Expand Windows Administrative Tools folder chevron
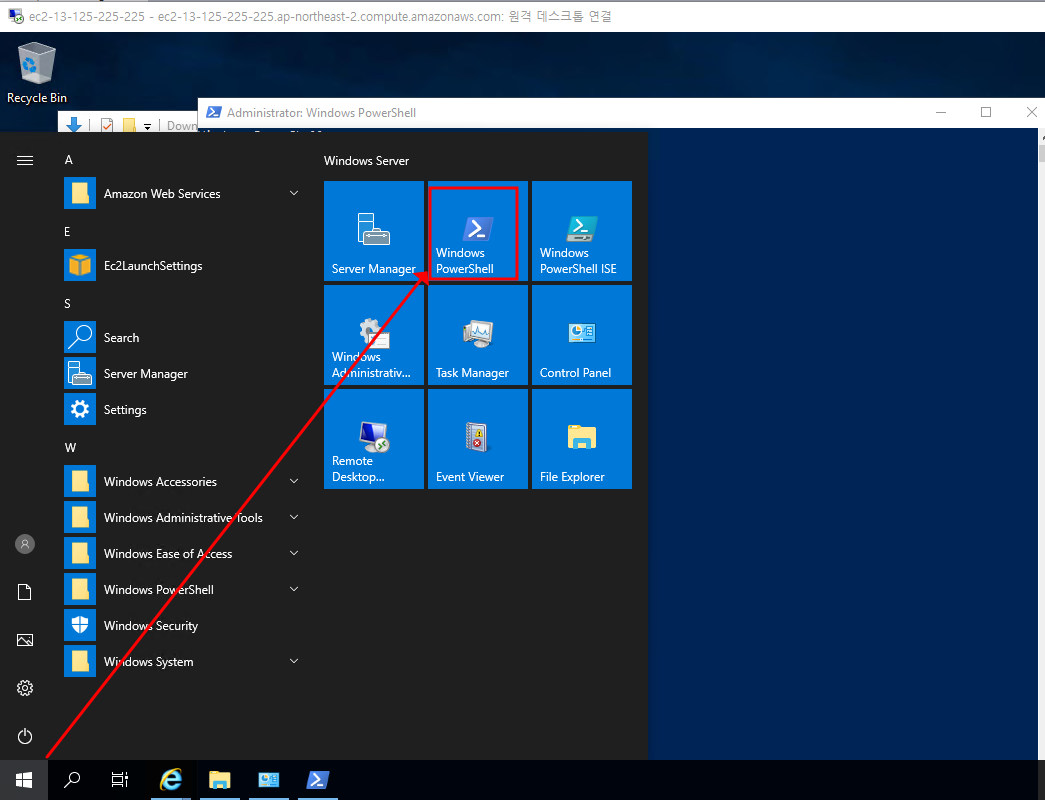 [294, 517]
